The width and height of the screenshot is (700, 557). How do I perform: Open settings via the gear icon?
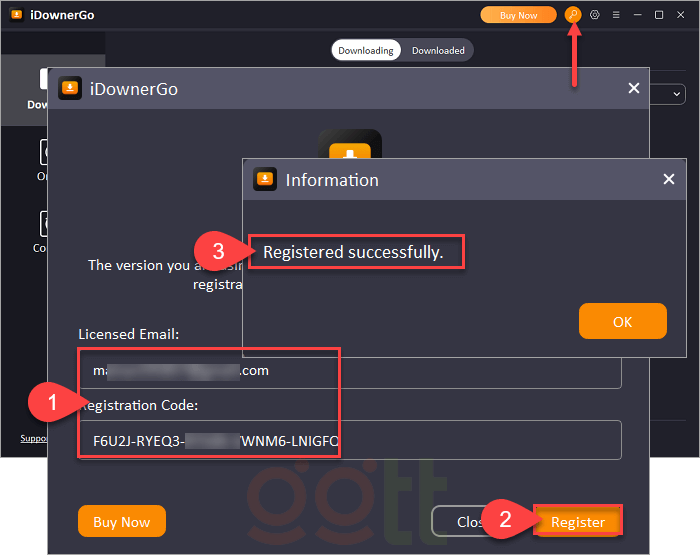595,15
